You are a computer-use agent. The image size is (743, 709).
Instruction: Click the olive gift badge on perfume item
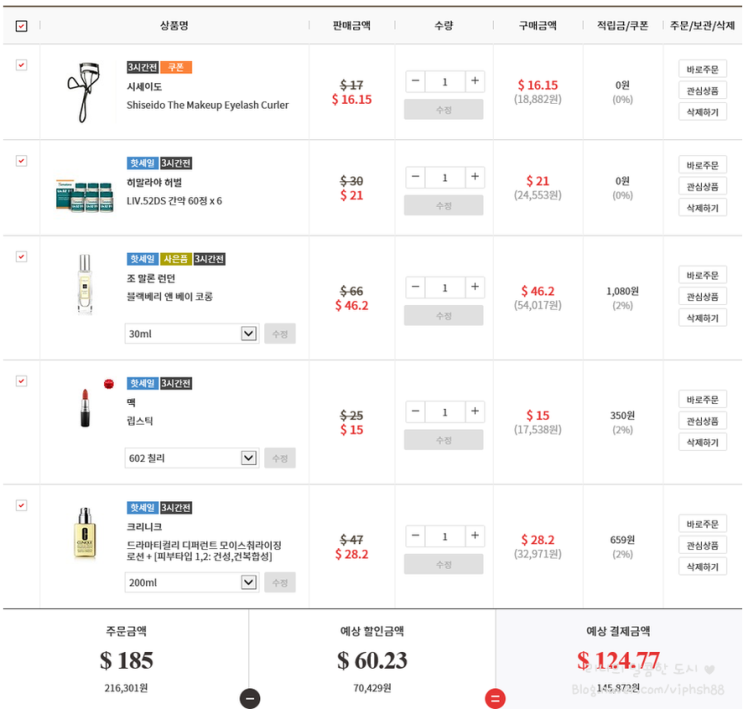click(x=176, y=259)
